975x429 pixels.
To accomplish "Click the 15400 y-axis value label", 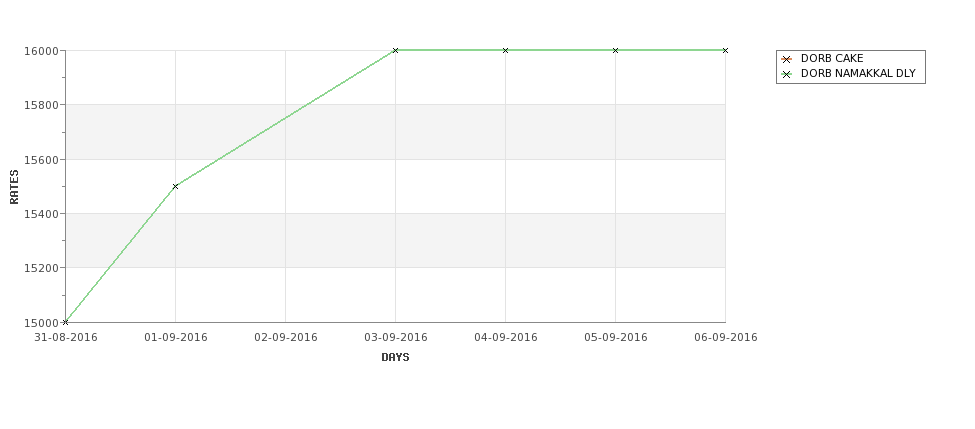I will 45,214.
